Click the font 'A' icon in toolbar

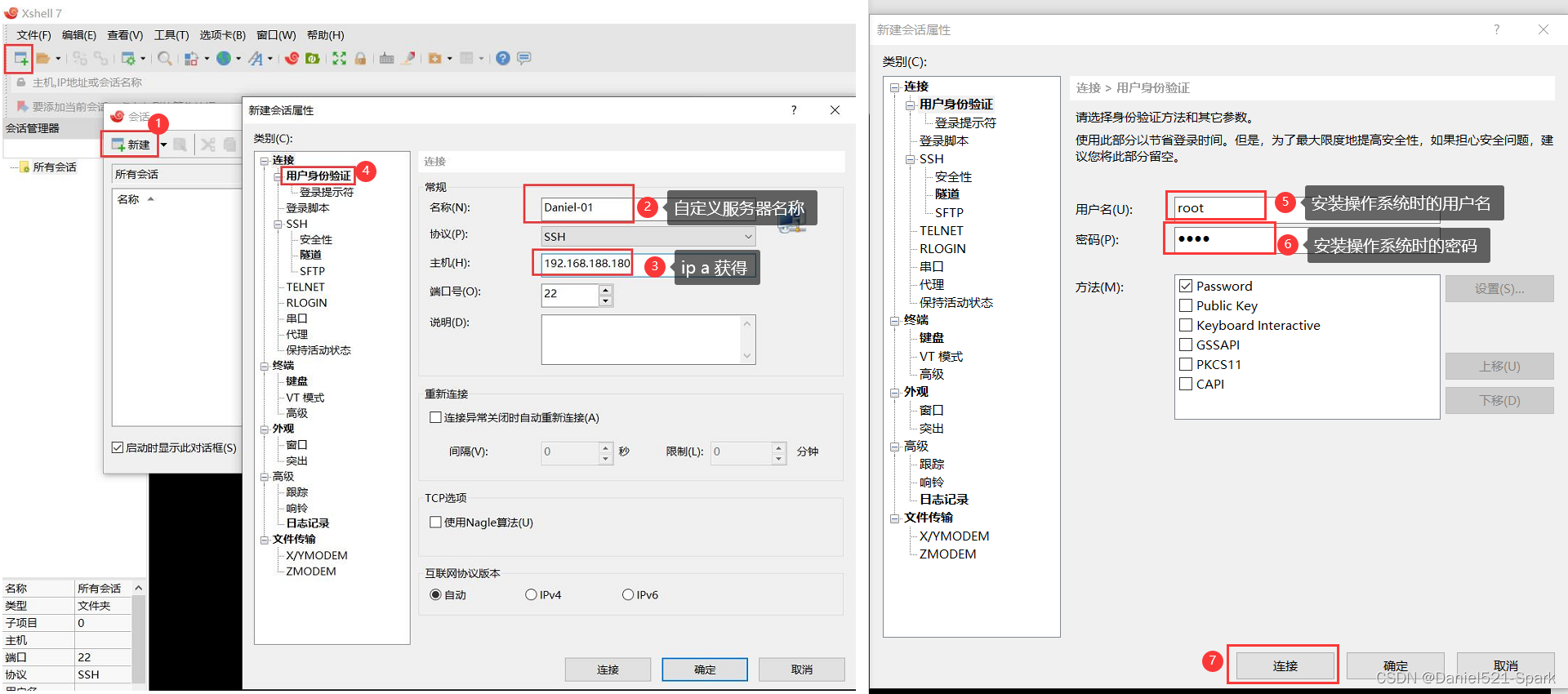pos(256,58)
